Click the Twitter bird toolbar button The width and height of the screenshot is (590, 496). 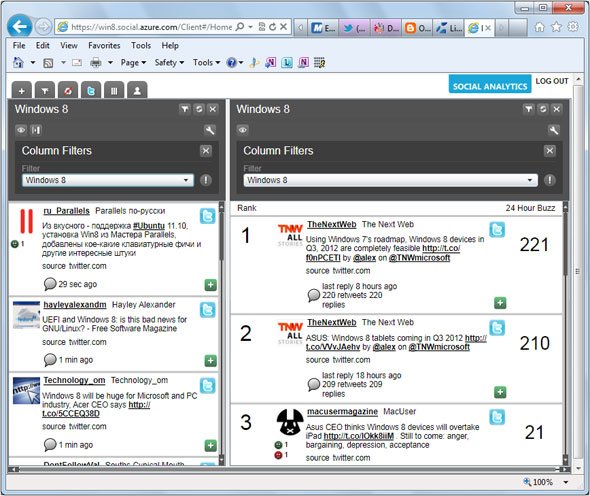(91, 91)
